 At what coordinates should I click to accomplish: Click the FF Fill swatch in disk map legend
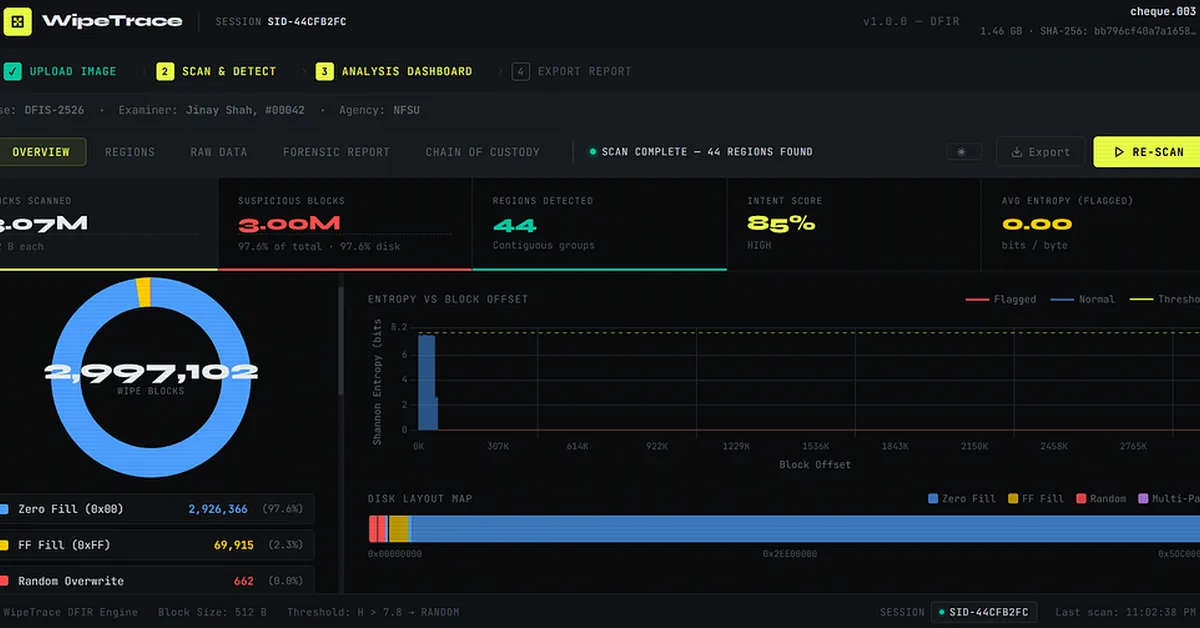1013,498
